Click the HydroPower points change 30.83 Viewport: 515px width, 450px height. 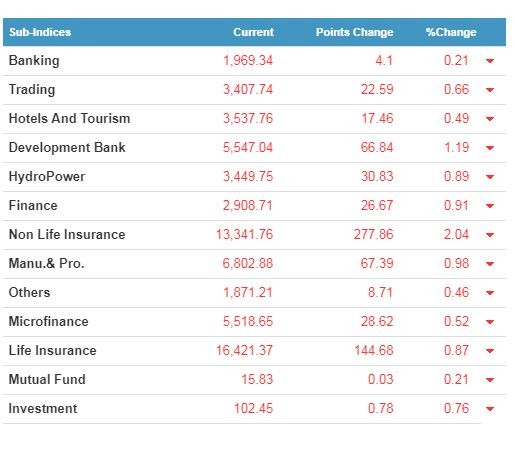pos(377,176)
